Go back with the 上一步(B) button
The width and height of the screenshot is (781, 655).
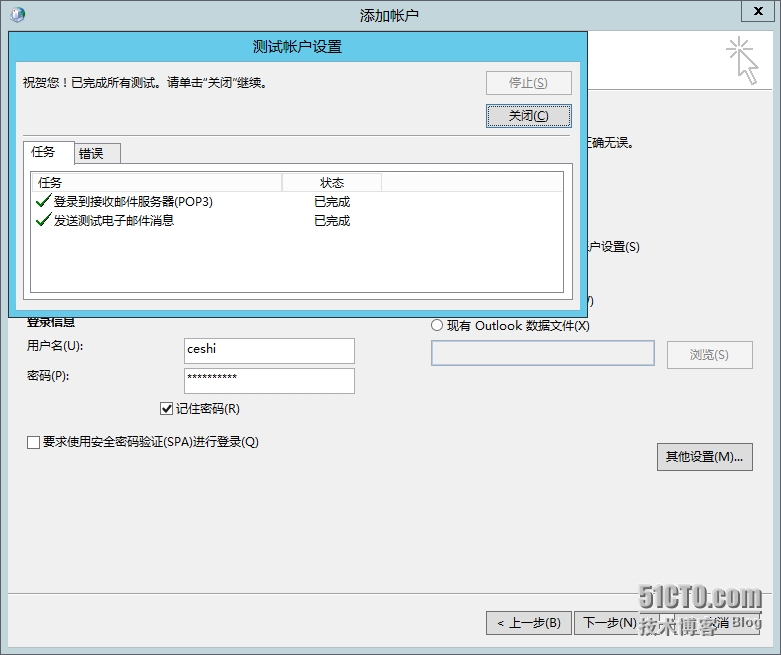point(529,622)
